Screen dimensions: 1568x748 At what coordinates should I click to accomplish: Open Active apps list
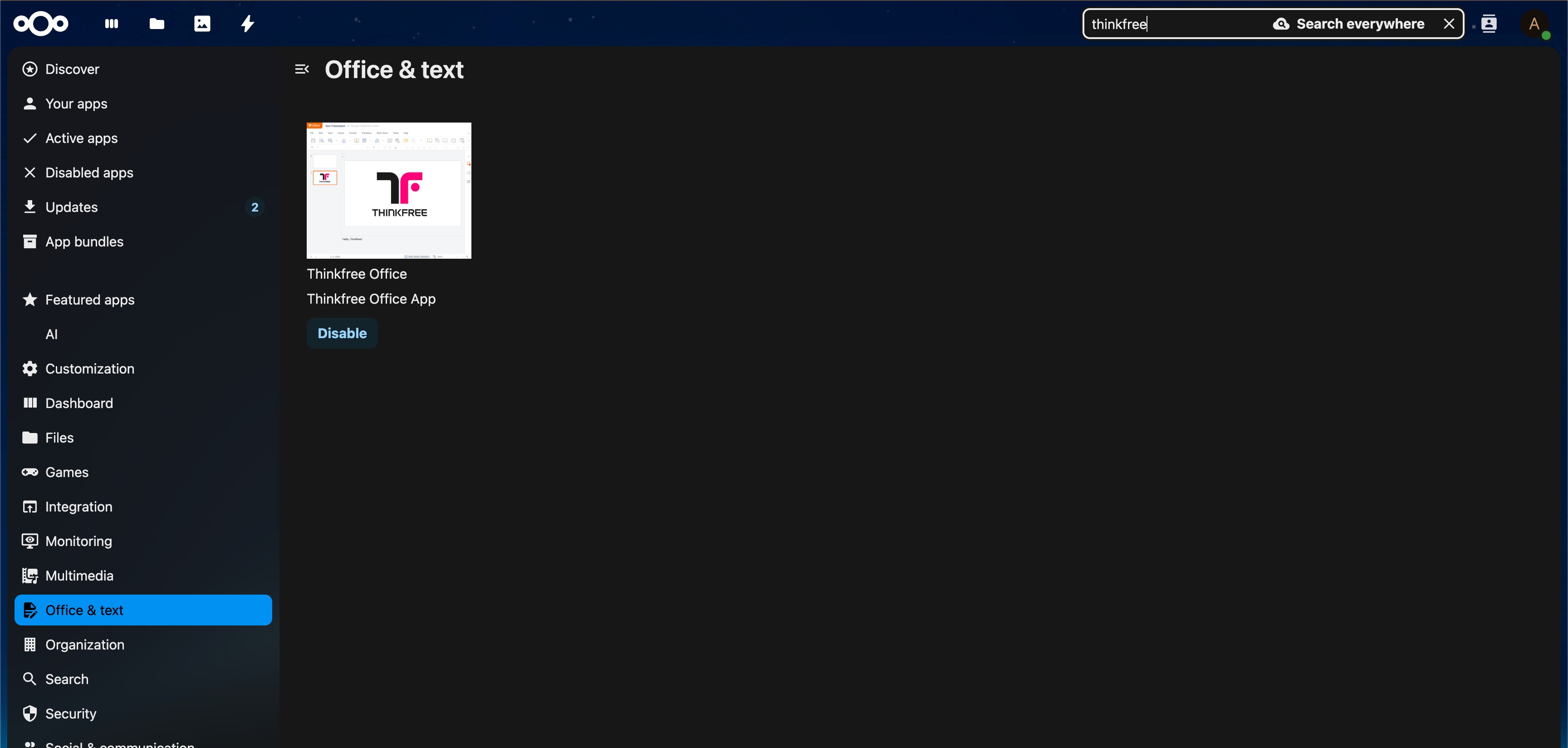pos(81,138)
